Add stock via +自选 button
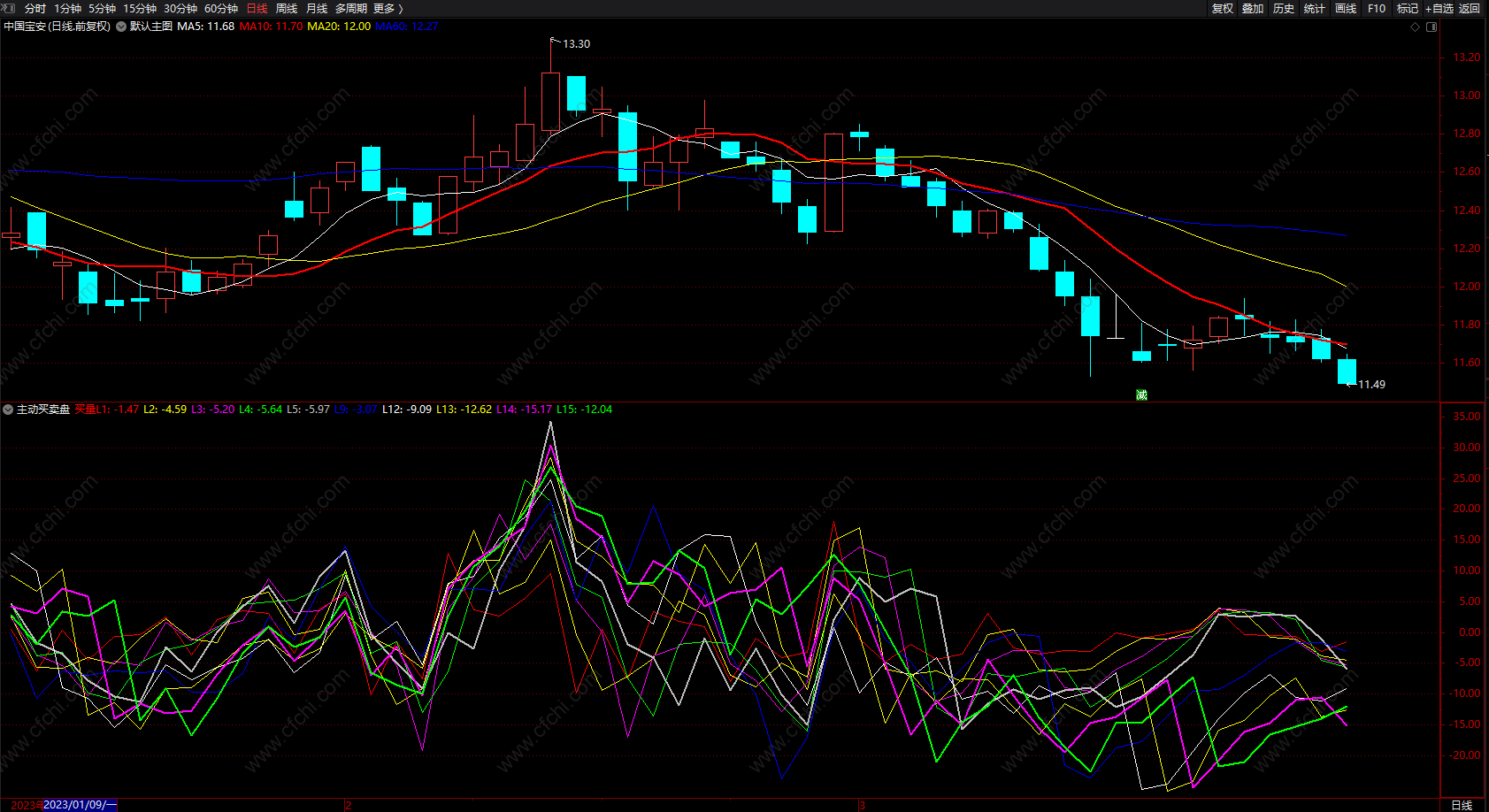 (1439, 8)
